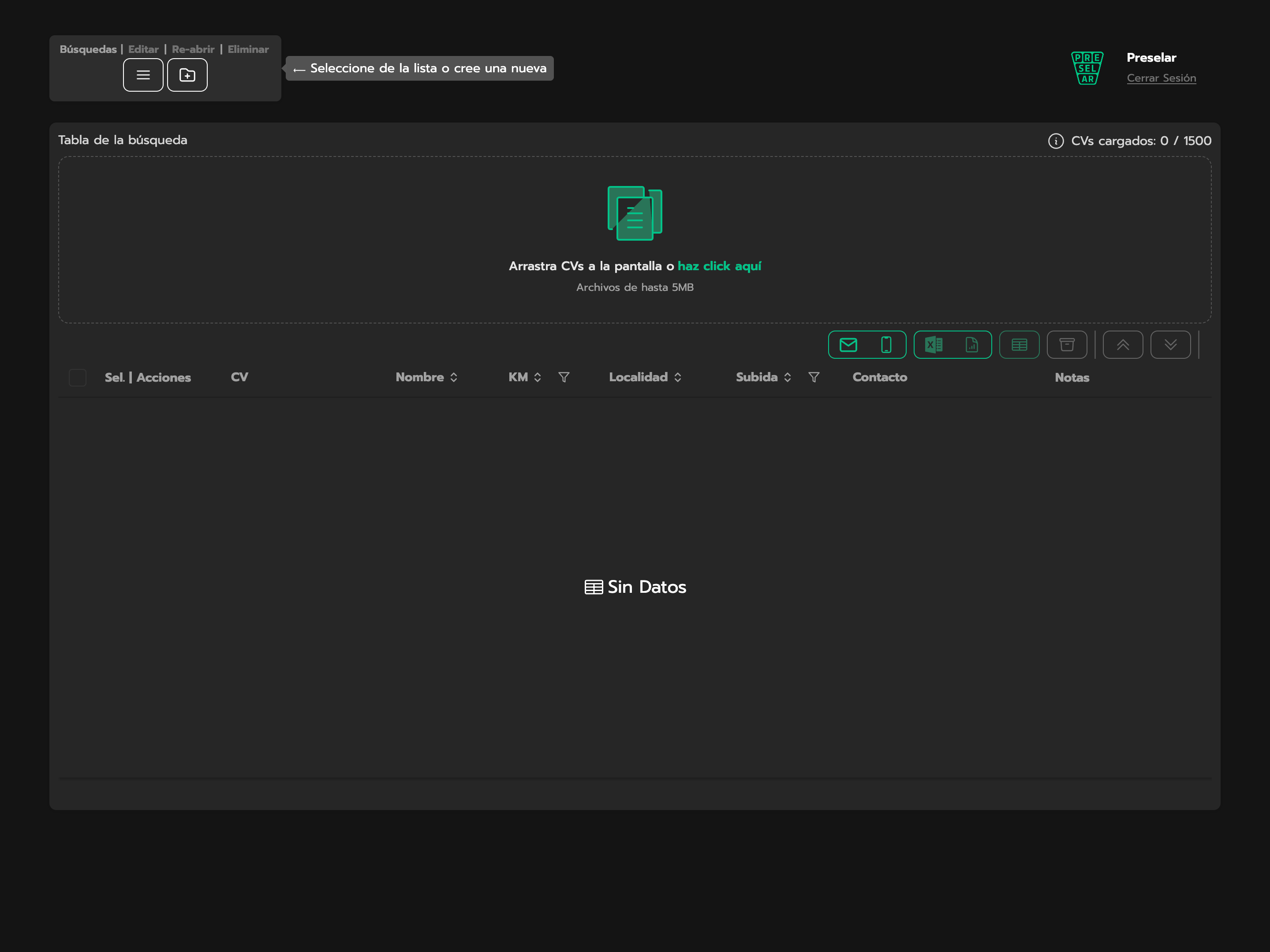Viewport: 1270px width, 952px height.
Task: Select the Búsquedas menu item
Action: pos(88,49)
